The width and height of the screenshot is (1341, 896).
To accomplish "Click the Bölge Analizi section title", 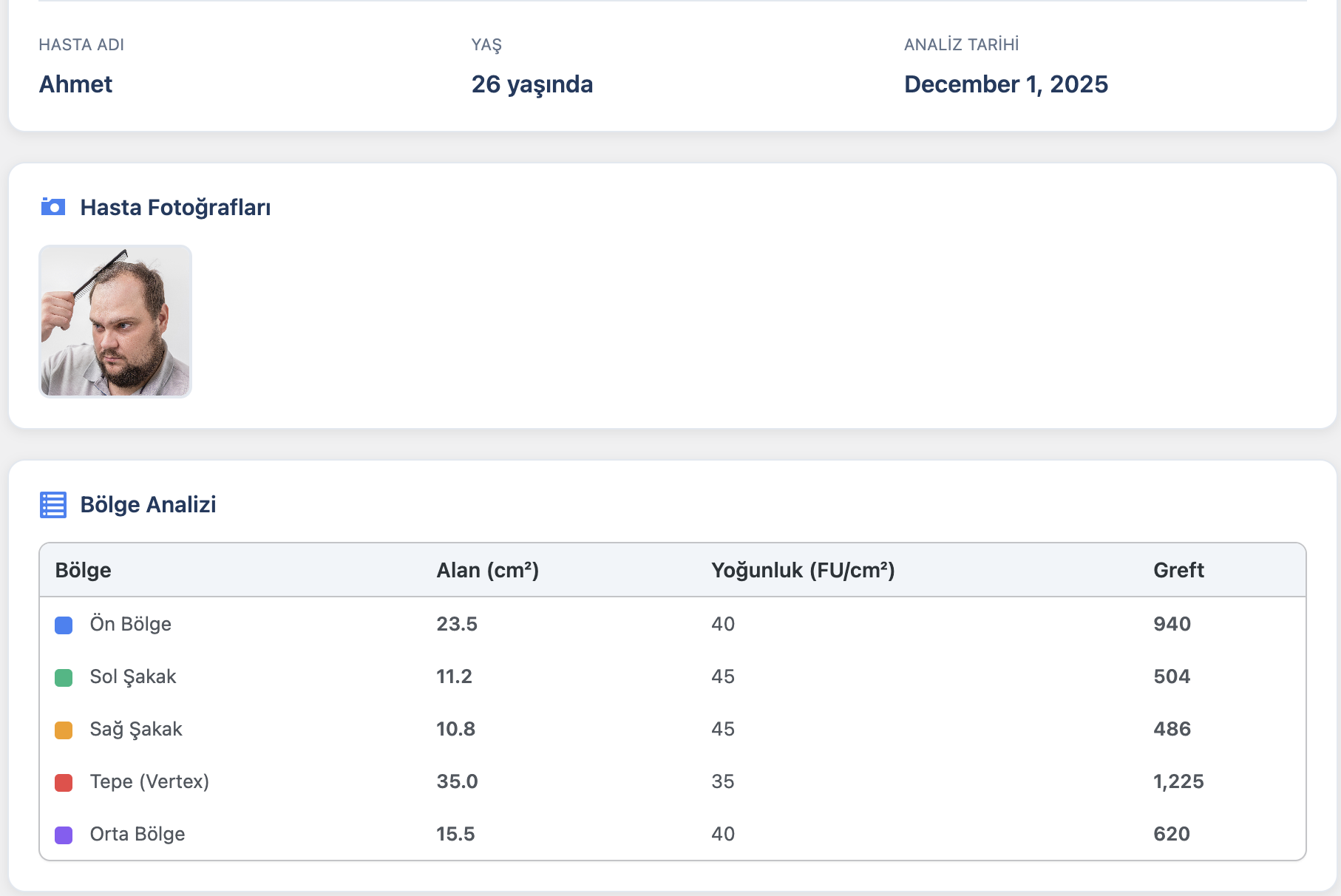I will 147,505.
